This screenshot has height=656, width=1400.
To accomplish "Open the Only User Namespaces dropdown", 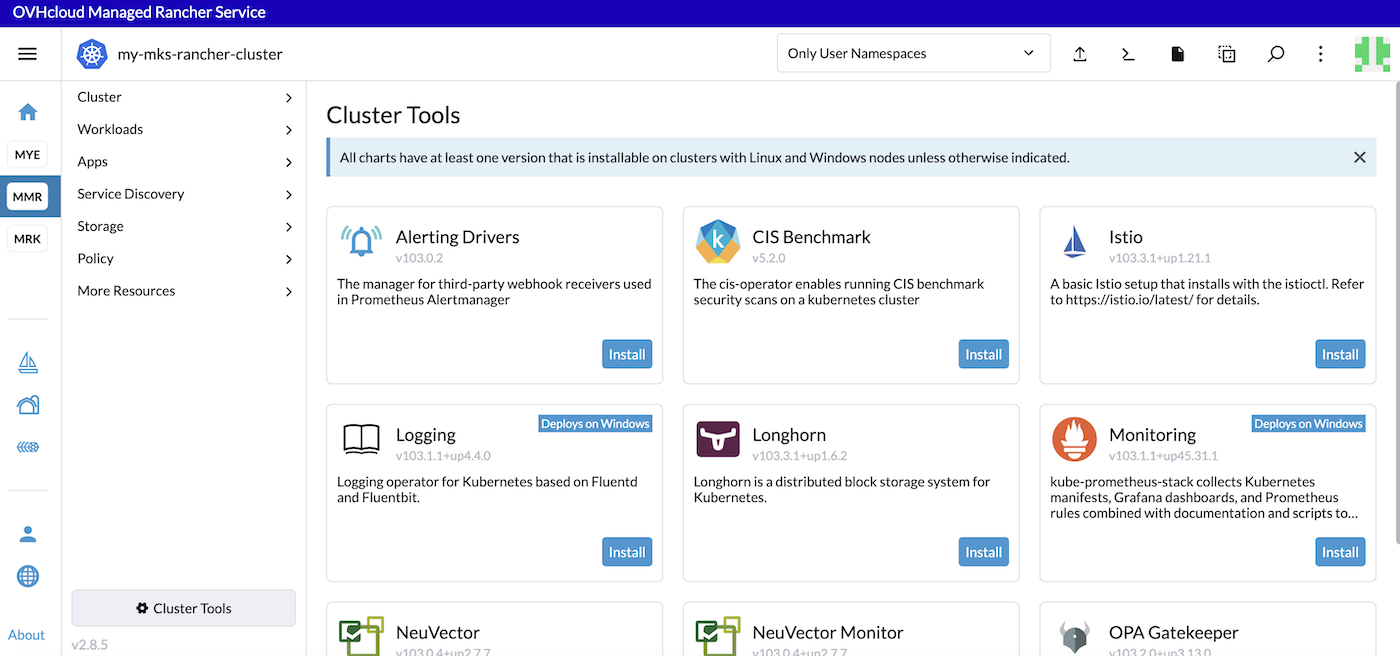I will point(912,53).
